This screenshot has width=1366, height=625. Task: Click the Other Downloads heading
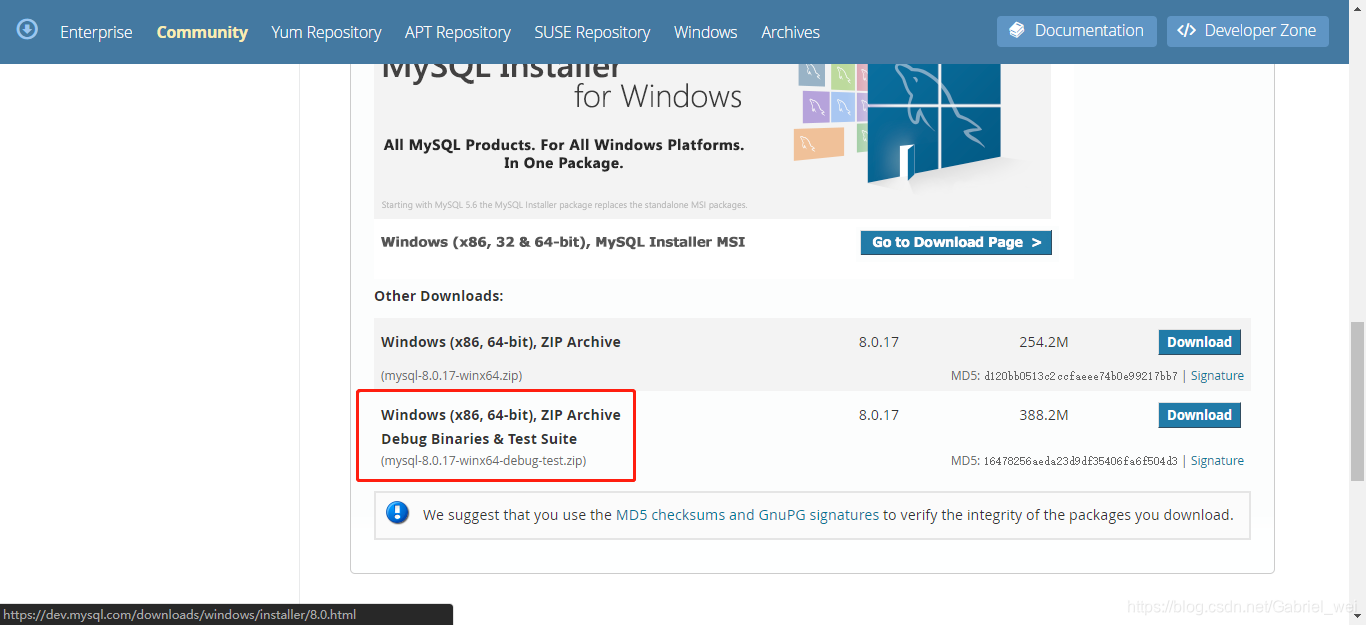pos(439,296)
